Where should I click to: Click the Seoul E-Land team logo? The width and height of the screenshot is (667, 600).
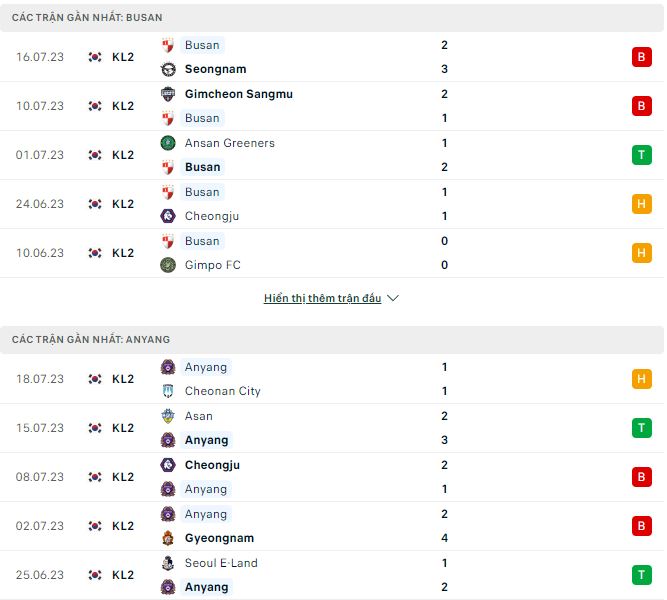168,563
